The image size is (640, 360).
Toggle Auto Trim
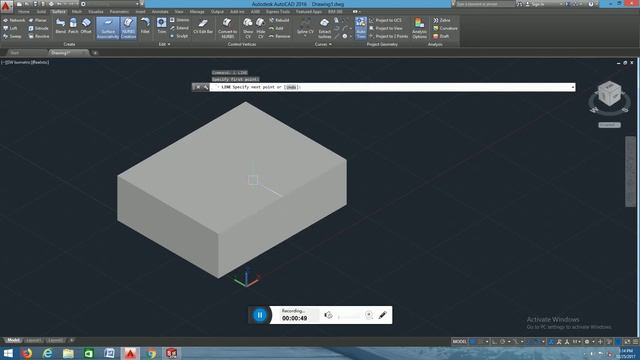click(361, 28)
